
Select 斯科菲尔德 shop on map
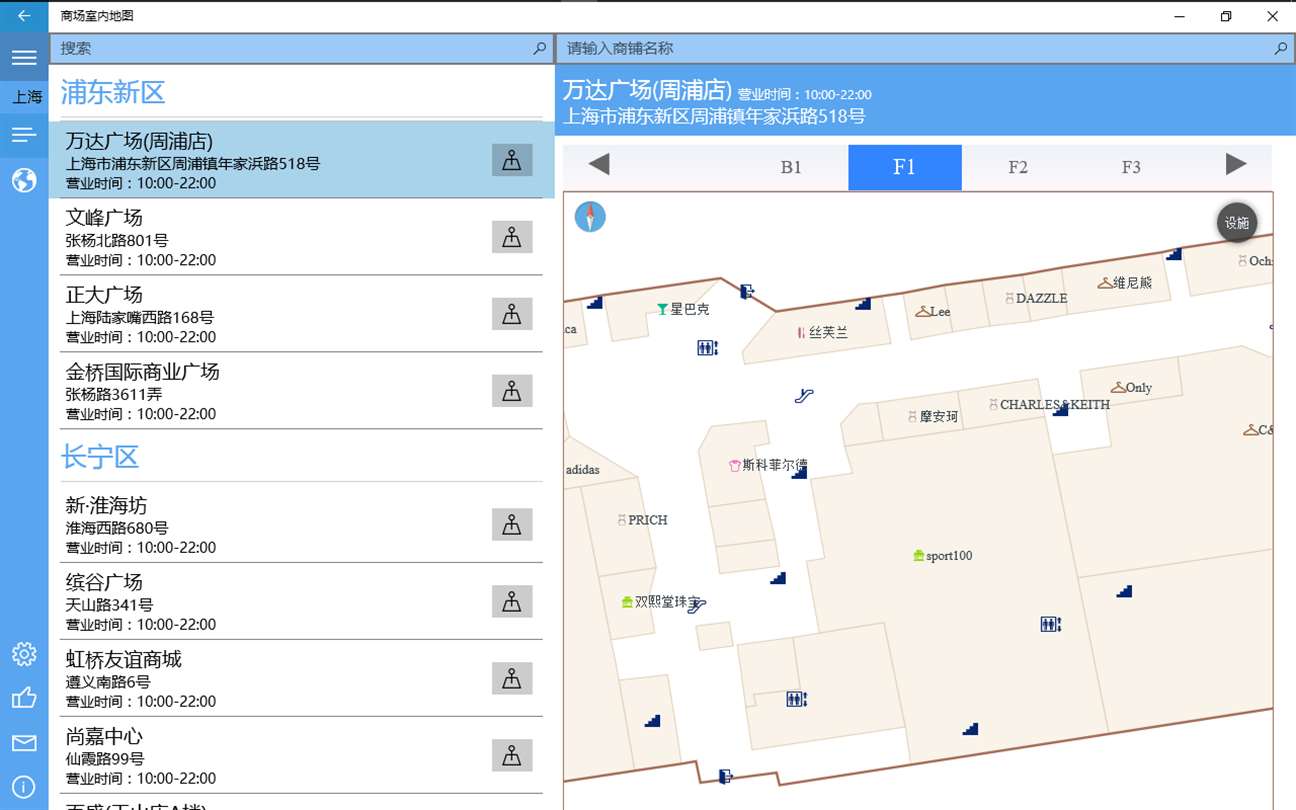coord(768,465)
